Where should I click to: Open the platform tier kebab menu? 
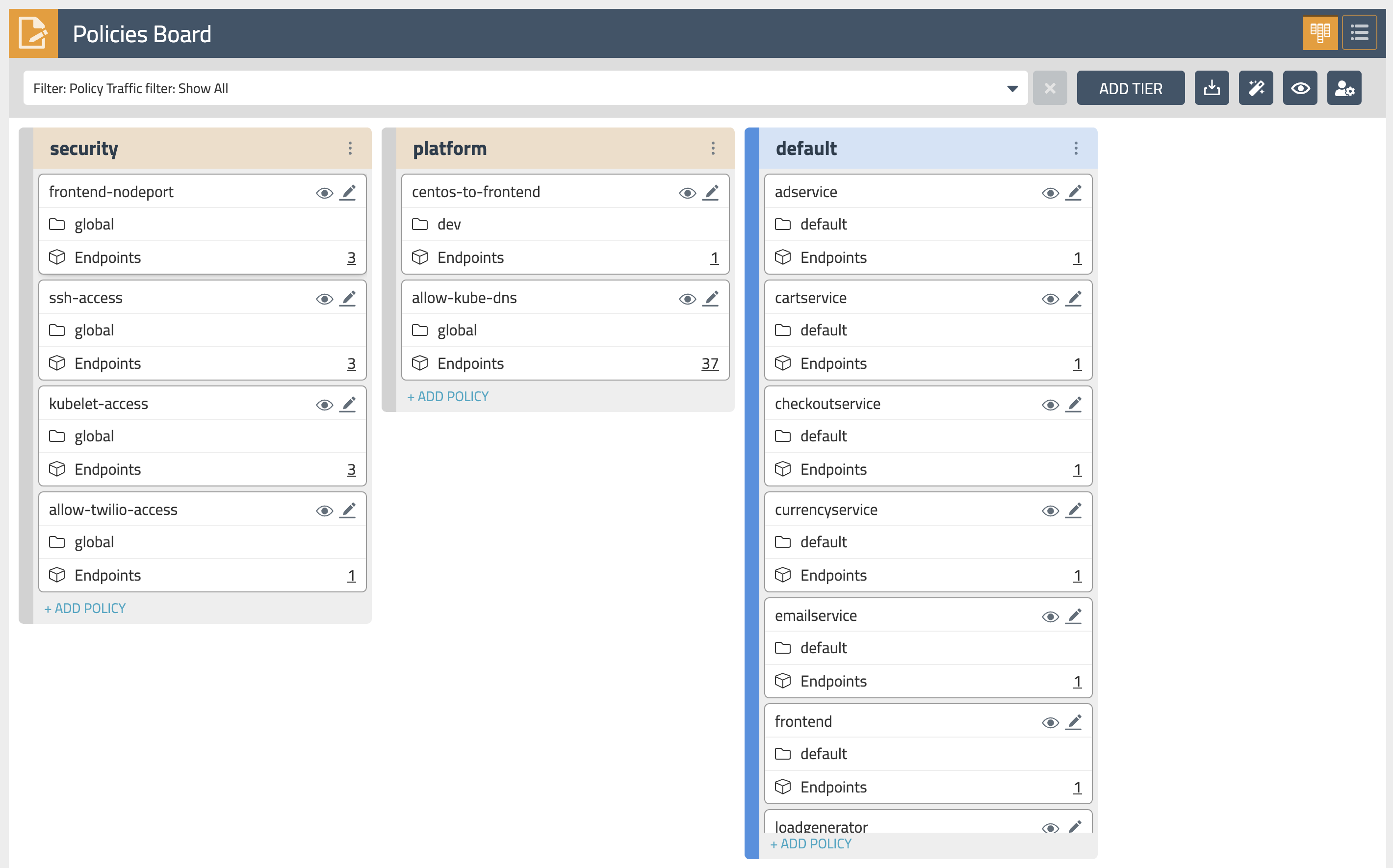713,148
